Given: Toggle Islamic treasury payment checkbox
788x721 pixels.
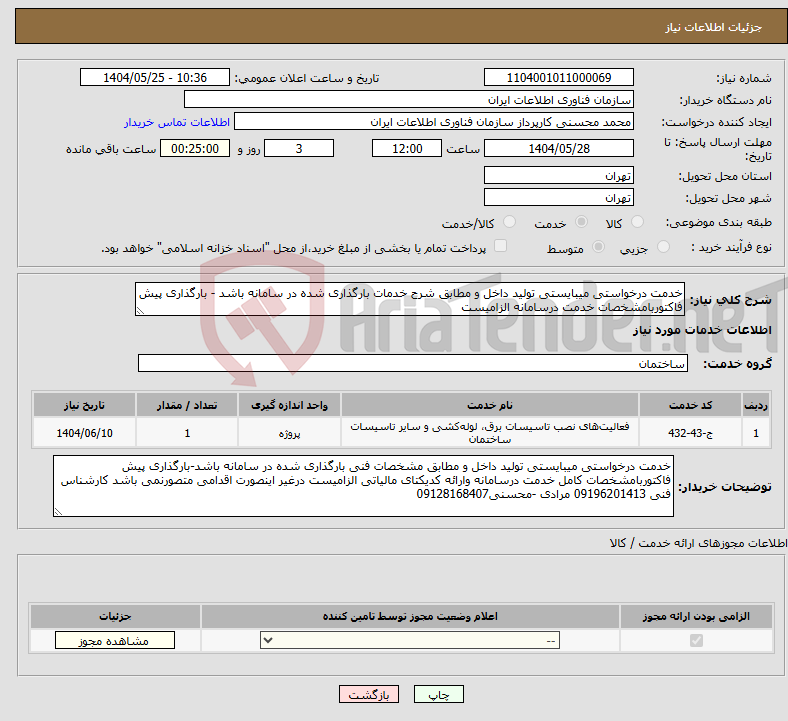Looking at the screenshot, I should click(x=501, y=246).
